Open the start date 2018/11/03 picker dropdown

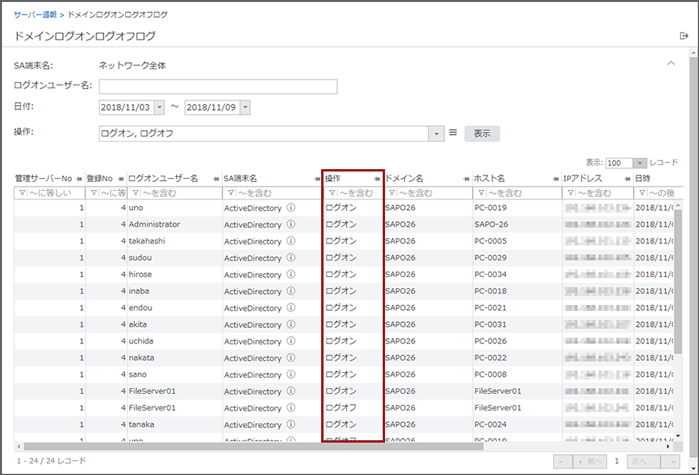click(x=158, y=107)
